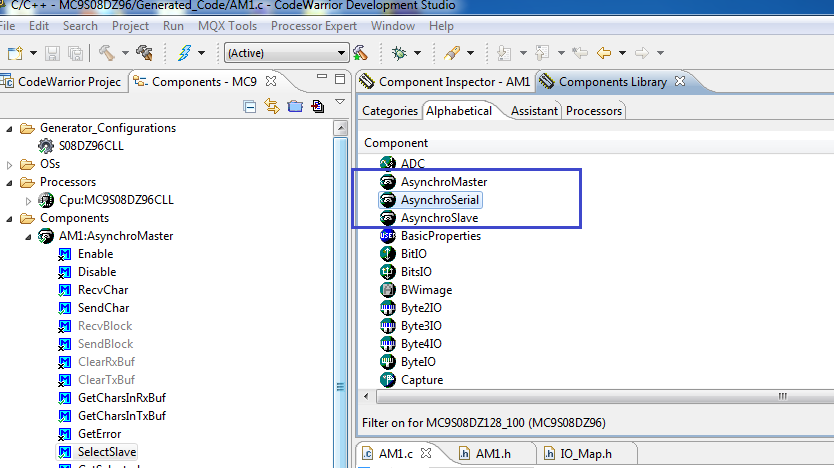Viewport: 834px width, 468px height.
Task: Collapse the Components folder
Action: (9, 219)
